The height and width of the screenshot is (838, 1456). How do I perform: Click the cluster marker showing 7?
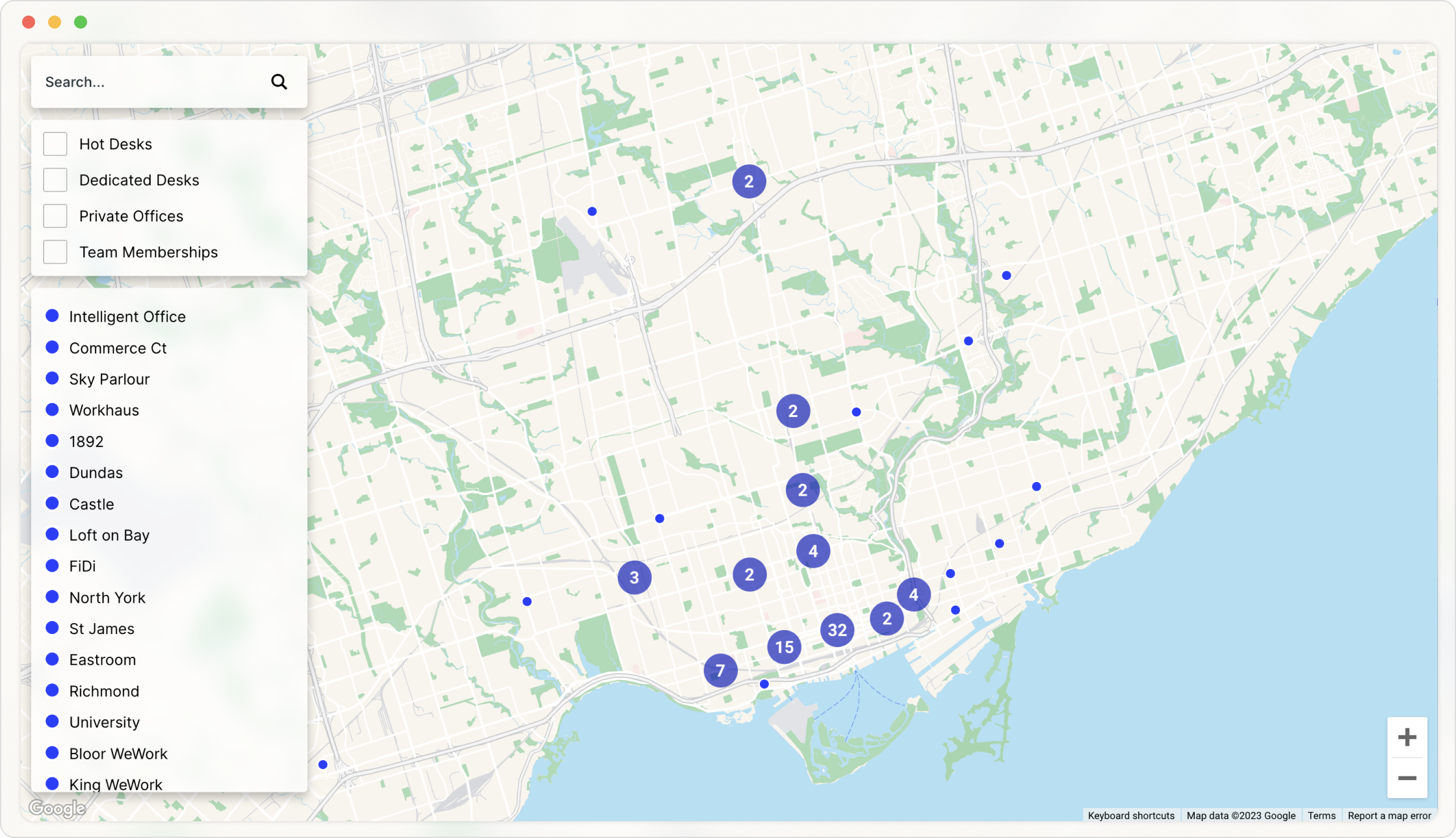720,670
